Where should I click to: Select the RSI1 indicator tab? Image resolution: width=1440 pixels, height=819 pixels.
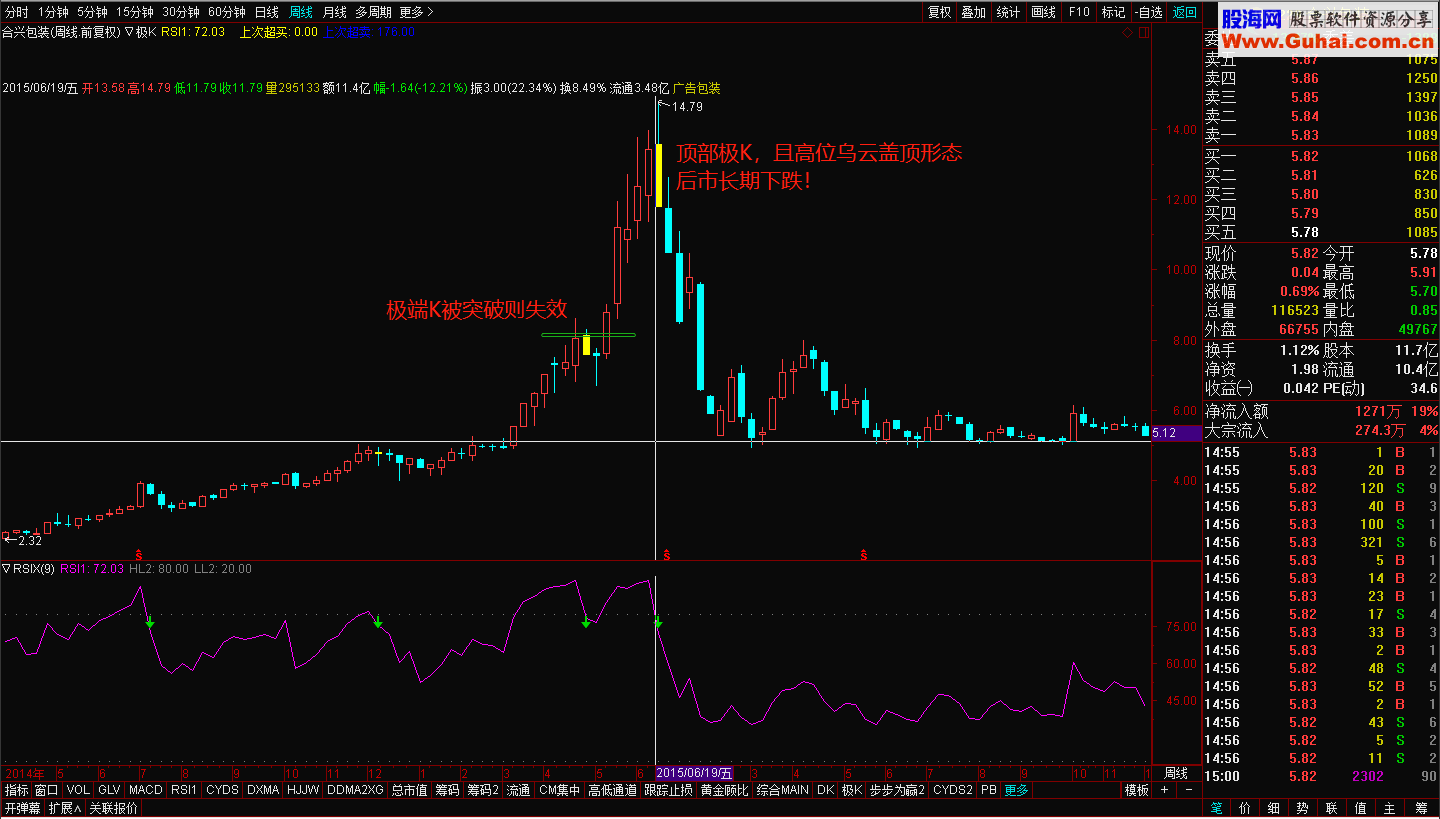183,790
